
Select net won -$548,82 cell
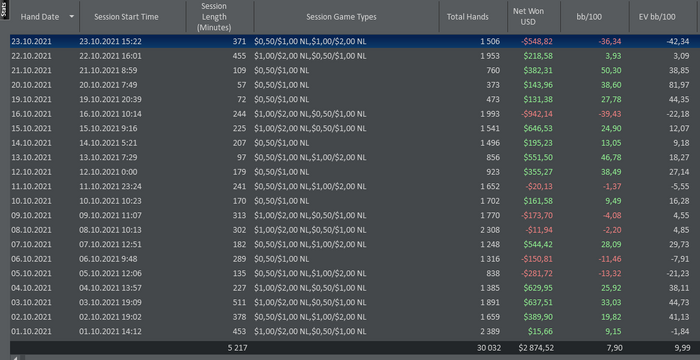537,42
